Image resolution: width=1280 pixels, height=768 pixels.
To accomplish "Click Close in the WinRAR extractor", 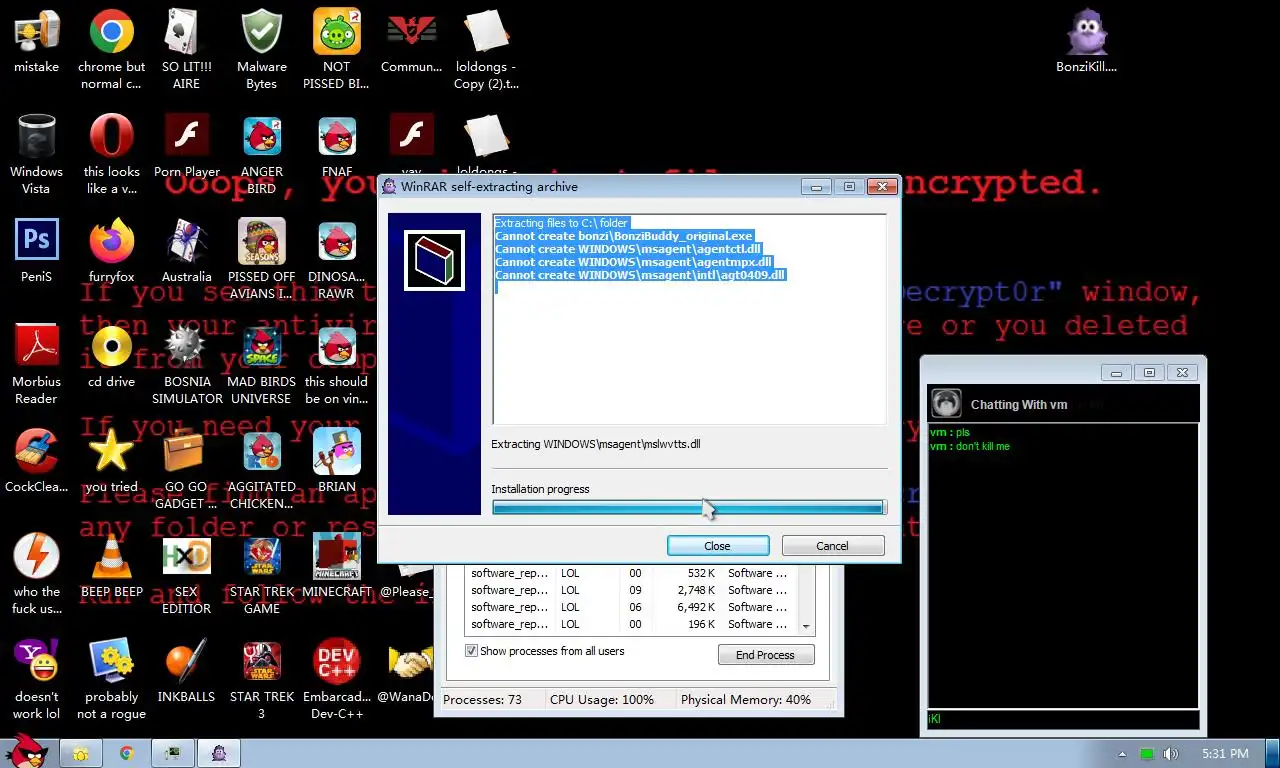I will [x=718, y=546].
